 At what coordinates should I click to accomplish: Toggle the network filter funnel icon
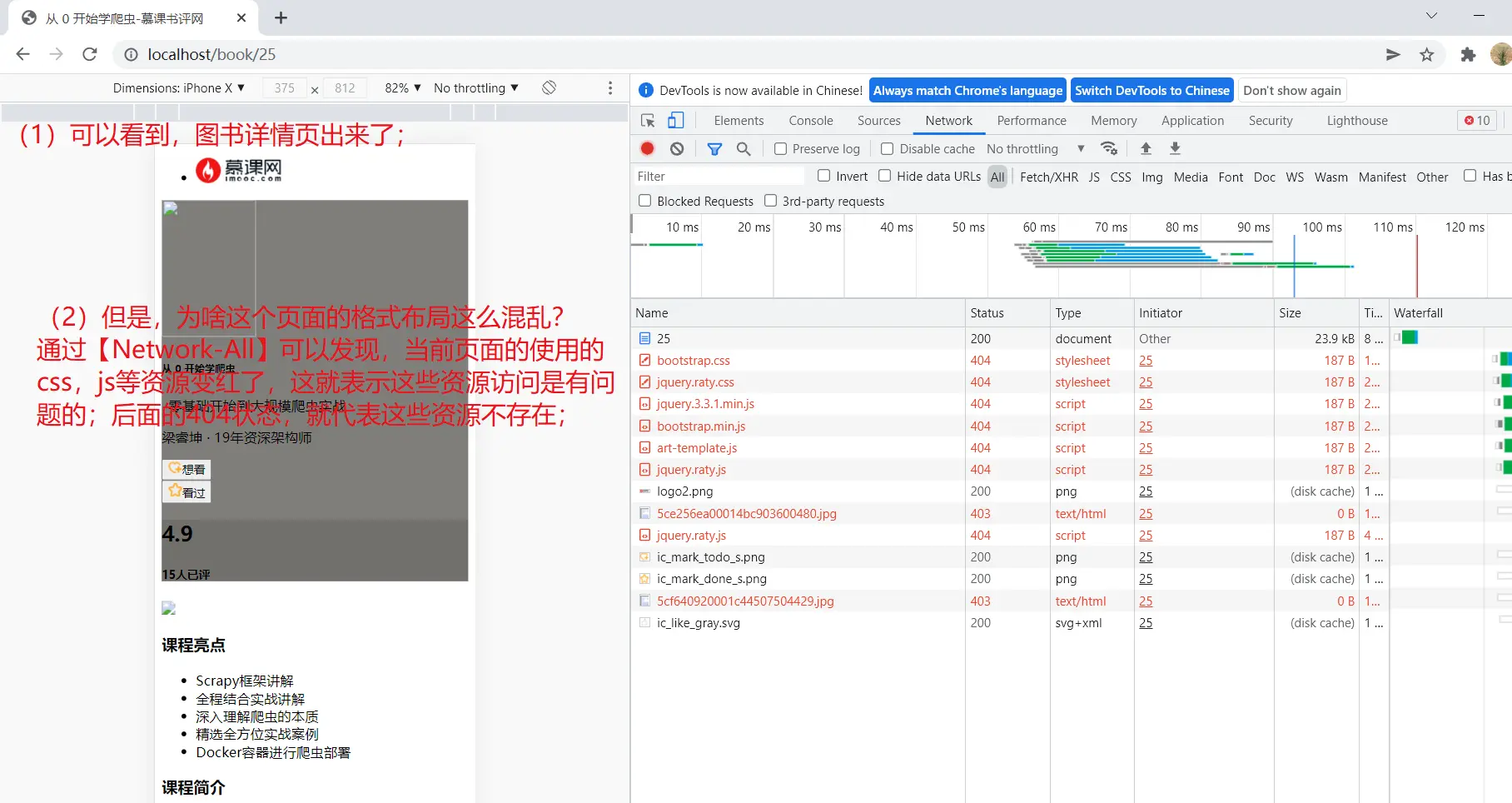714,149
